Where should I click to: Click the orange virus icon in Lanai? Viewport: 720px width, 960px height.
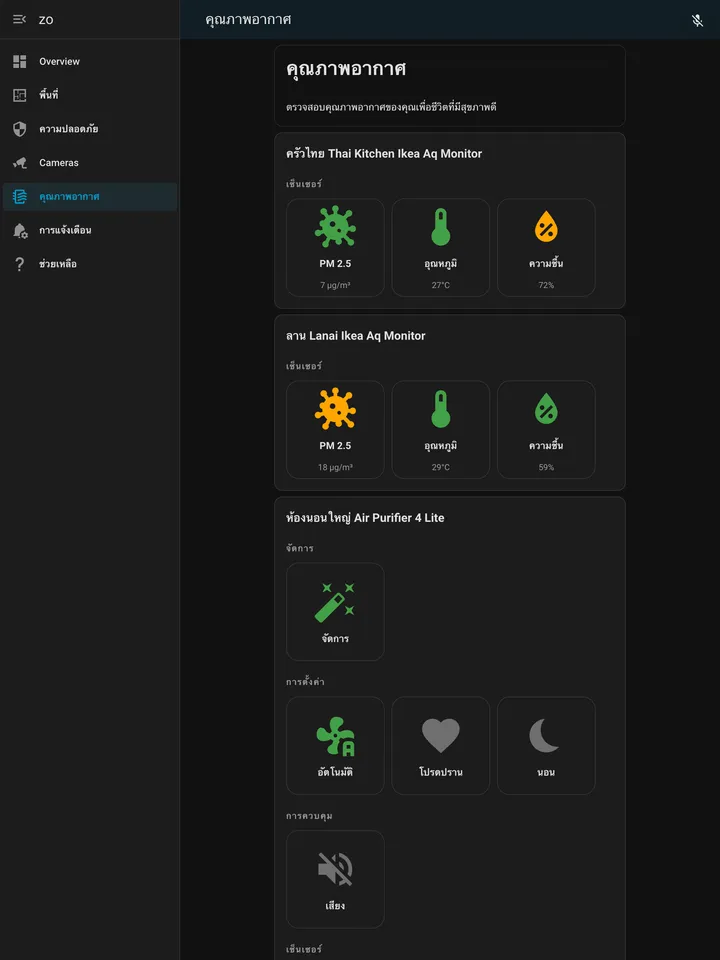coord(335,408)
